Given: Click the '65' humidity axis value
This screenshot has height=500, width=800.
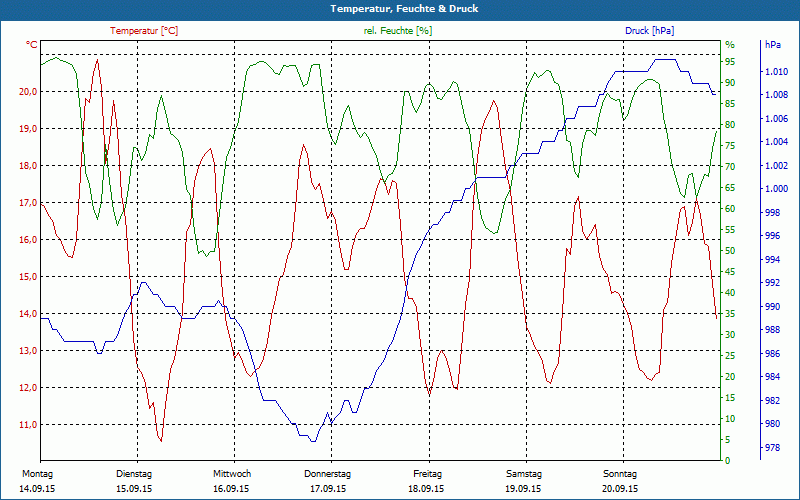Looking at the screenshot, I should tap(730, 188).
